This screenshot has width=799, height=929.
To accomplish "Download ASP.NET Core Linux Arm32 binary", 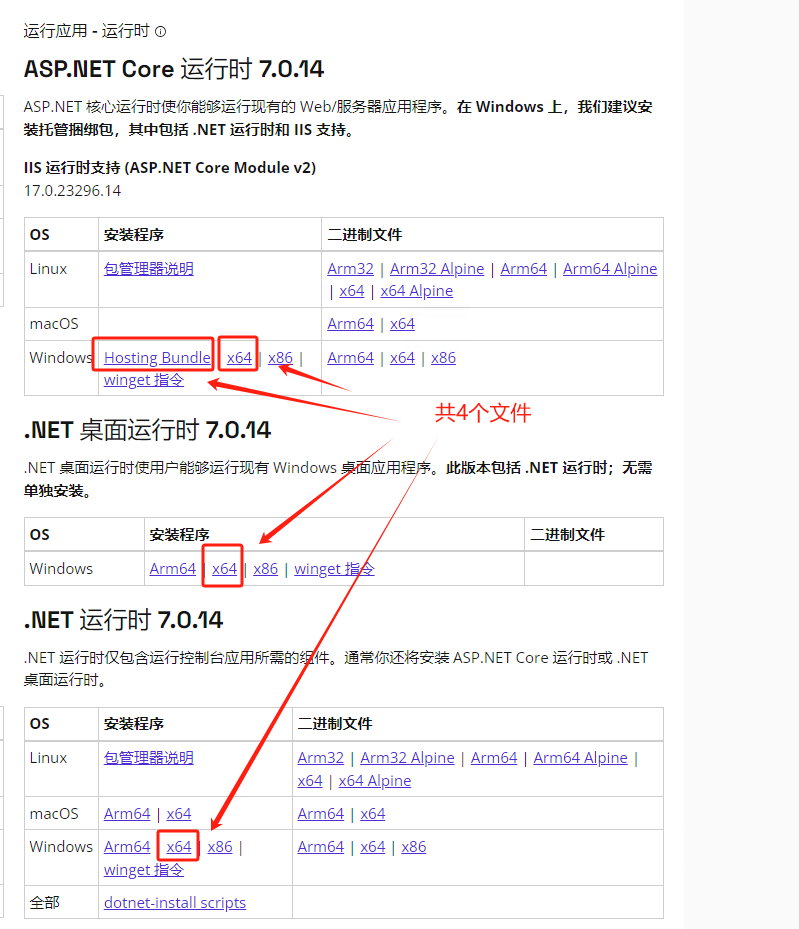I will pos(351,269).
